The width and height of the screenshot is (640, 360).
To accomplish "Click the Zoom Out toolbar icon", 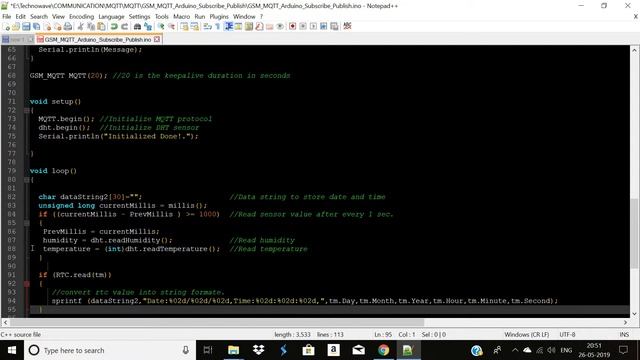I will pos(171,27).
